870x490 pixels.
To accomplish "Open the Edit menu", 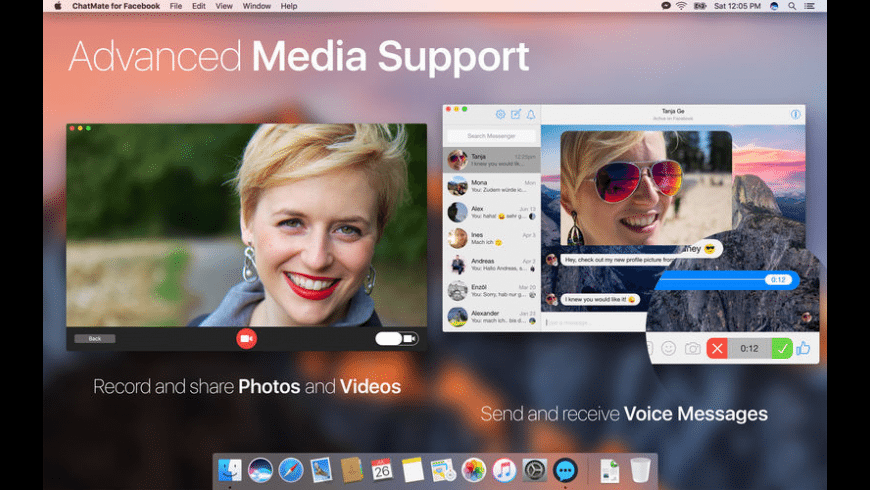I will tap(199, 6).
